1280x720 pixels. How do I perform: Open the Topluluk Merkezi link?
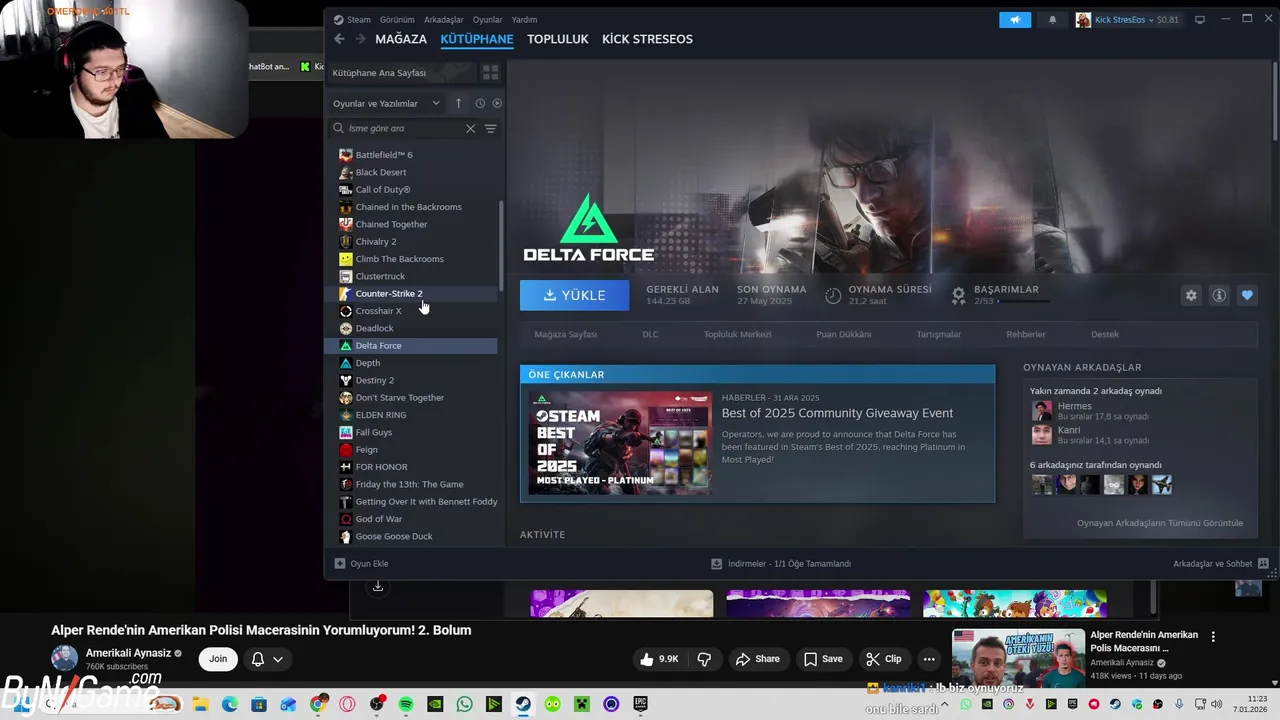click(737, 334)
